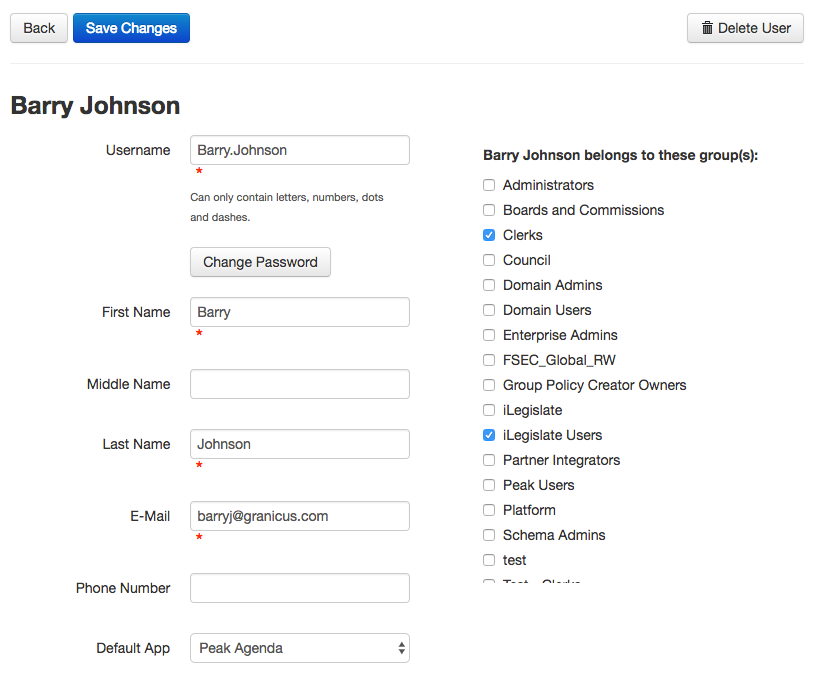Click the Change Password button
The image size is (815, 685).
[260, 262]
